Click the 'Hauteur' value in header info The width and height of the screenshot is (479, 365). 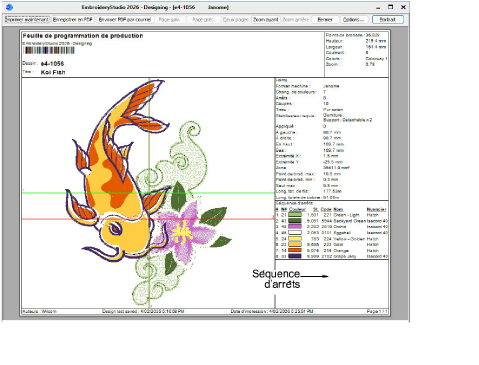point(376,41)
